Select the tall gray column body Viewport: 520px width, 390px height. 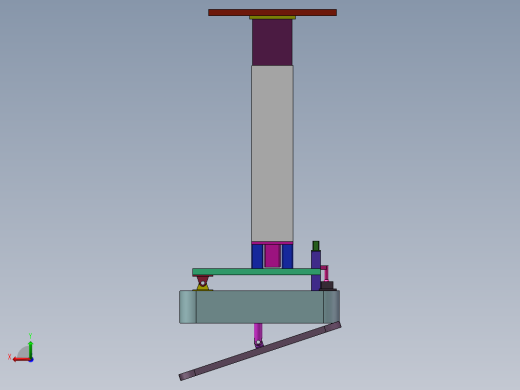coord(272,153)
